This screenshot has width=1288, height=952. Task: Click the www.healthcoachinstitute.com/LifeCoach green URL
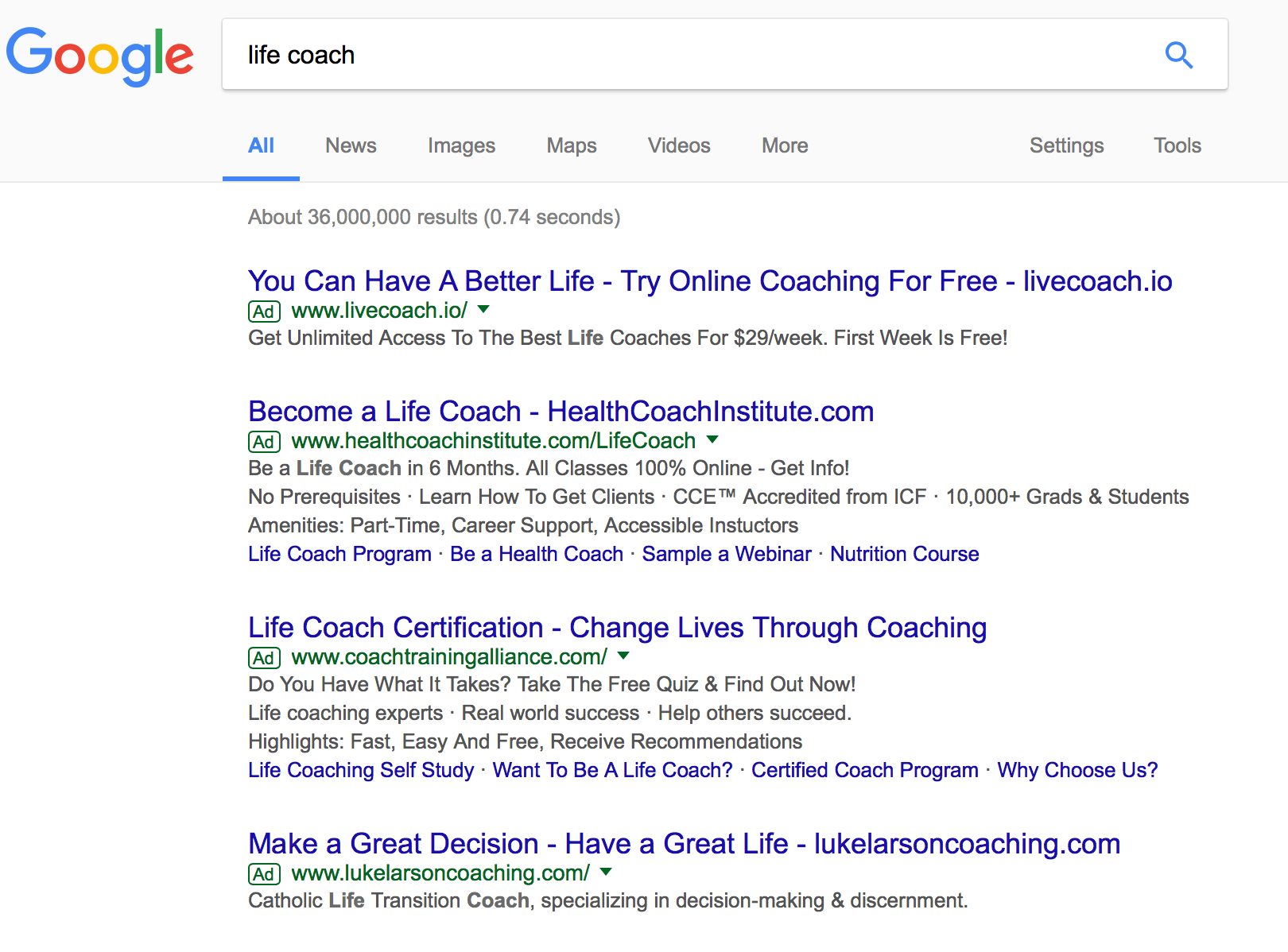(x=494, y=441)
